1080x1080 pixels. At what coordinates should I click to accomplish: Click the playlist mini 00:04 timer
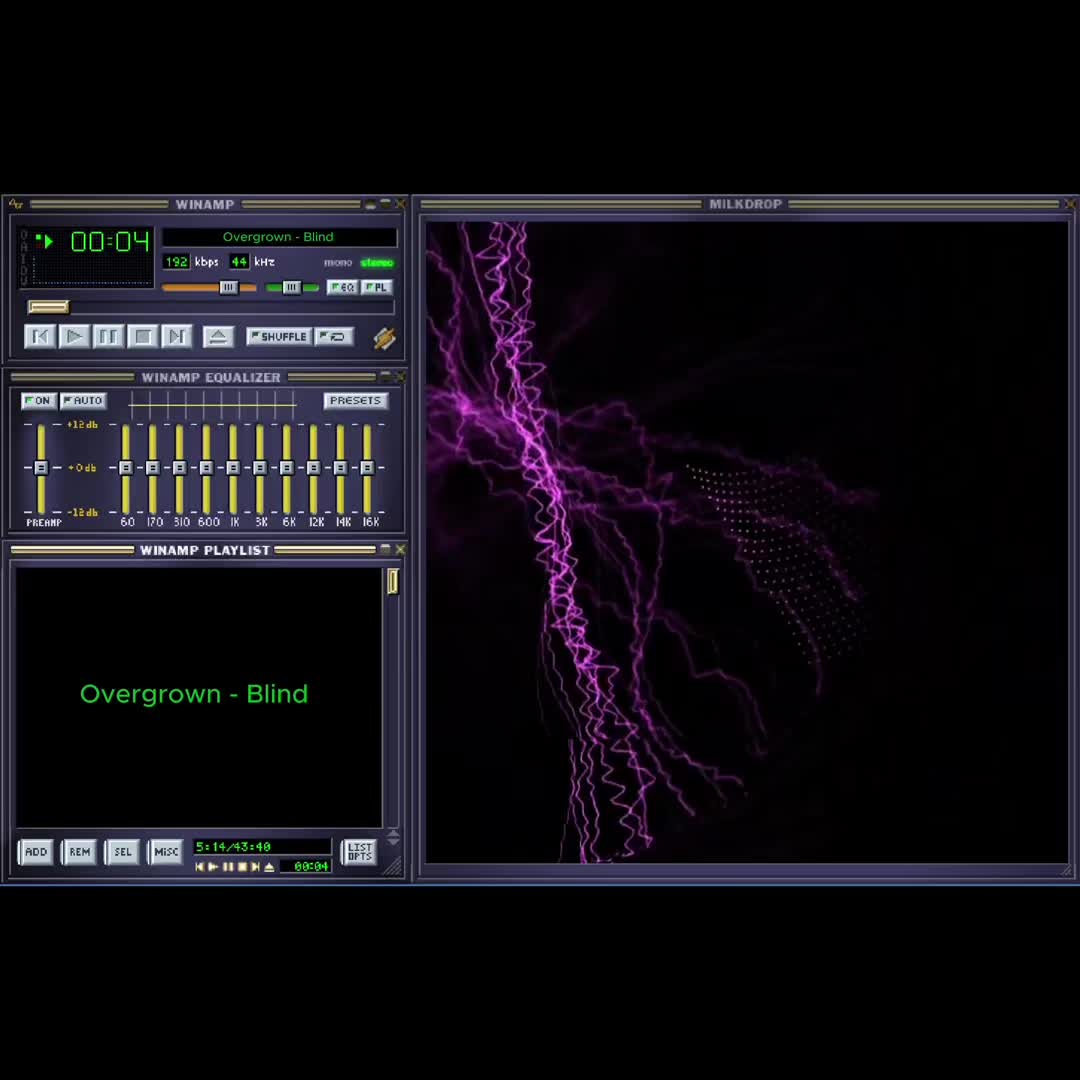coord(311,867)
